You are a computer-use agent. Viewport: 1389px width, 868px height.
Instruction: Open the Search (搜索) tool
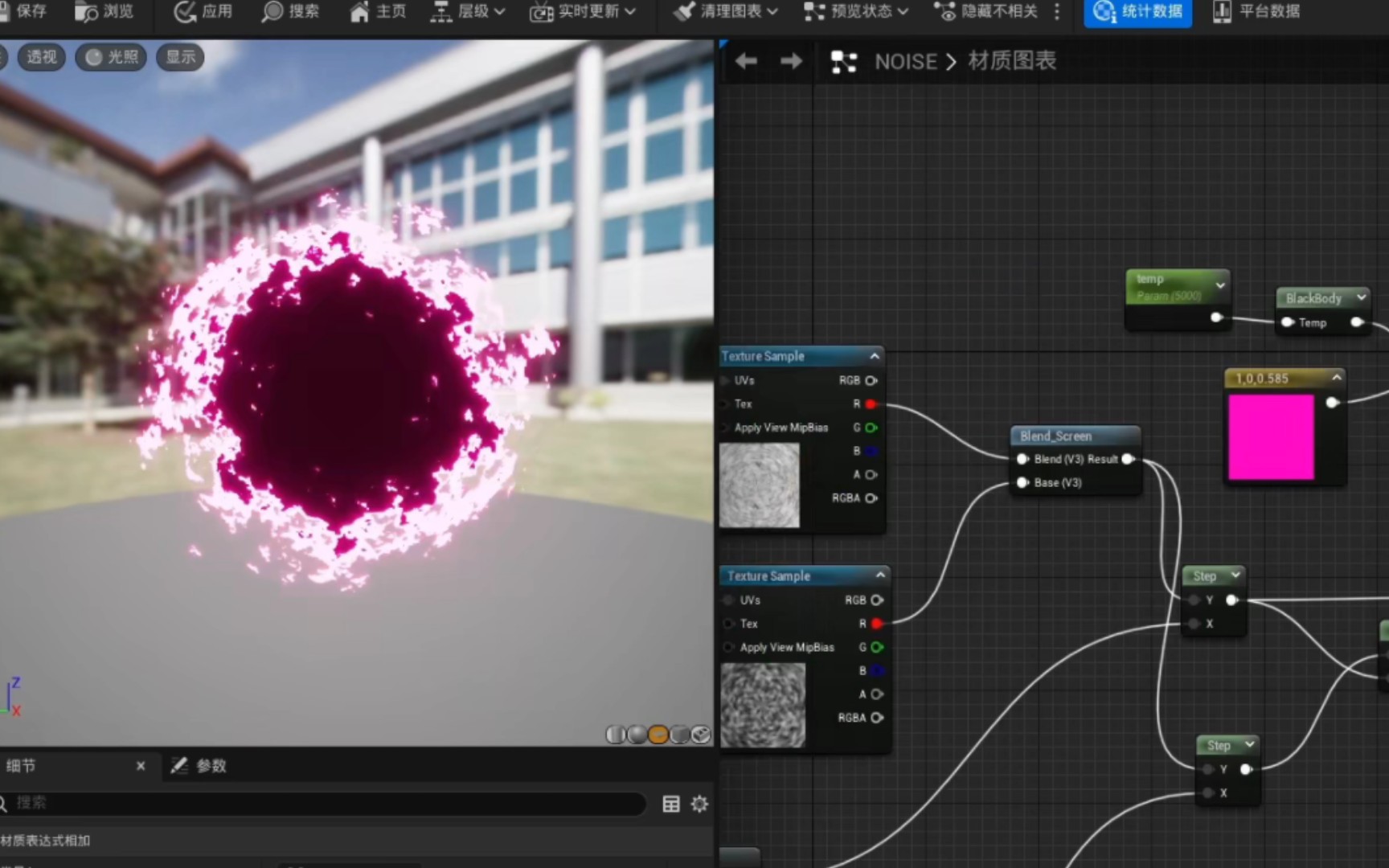pos(290,11)
